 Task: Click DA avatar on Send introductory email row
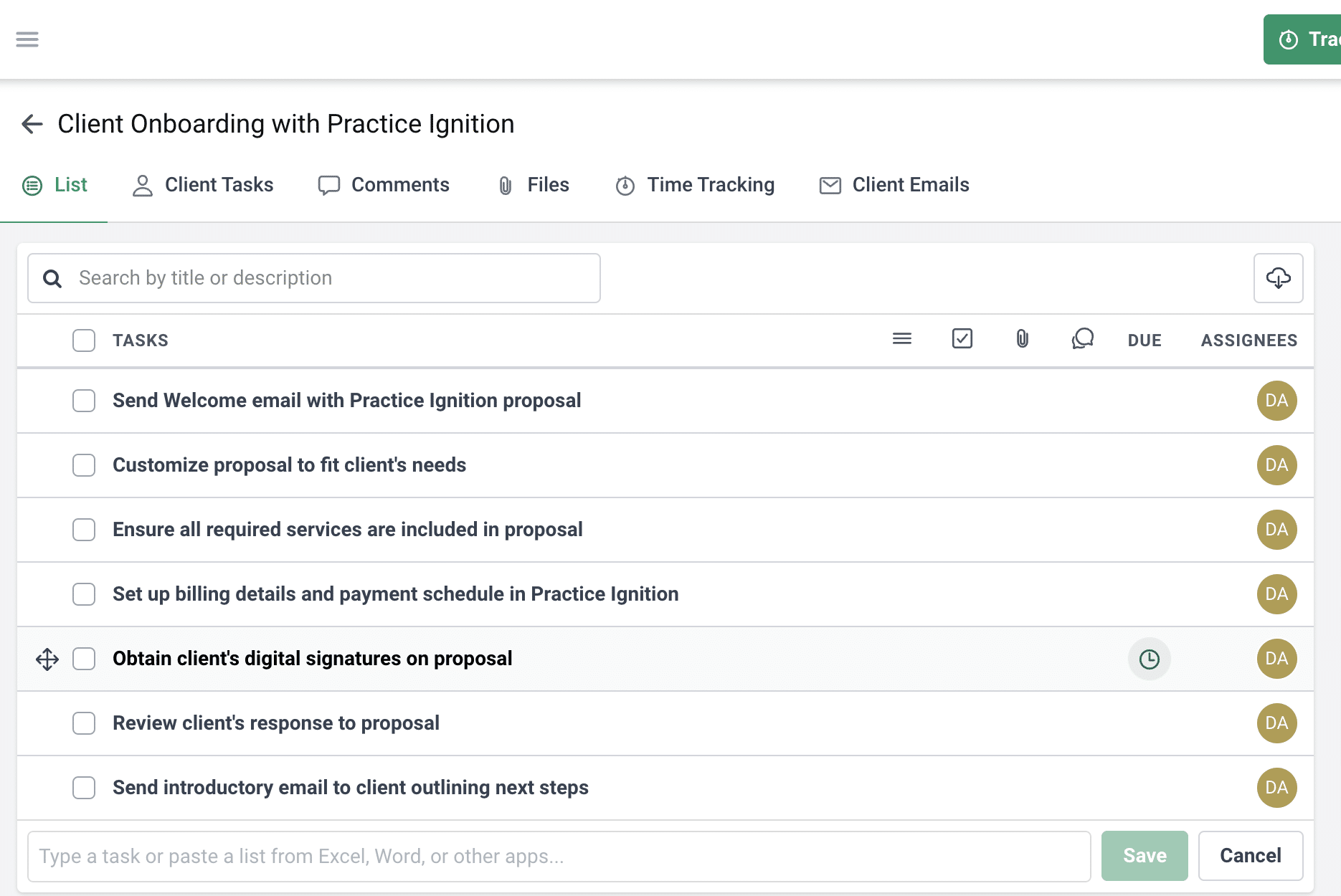(1277, 788)
